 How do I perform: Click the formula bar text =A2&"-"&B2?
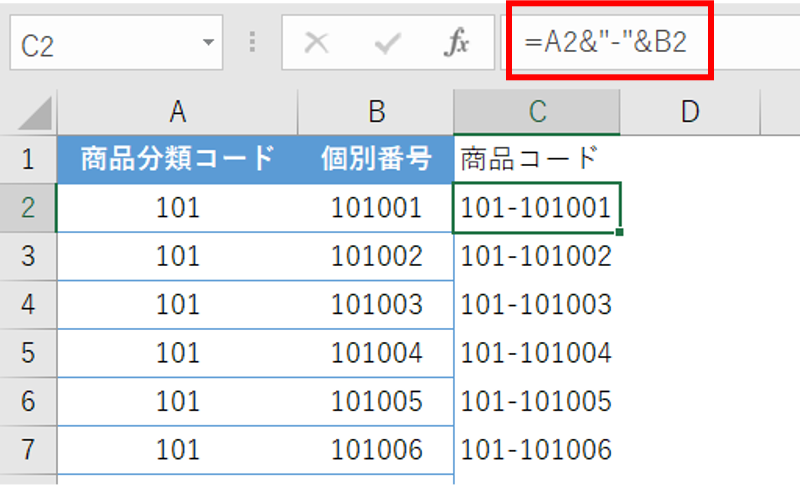pos(605,45)
